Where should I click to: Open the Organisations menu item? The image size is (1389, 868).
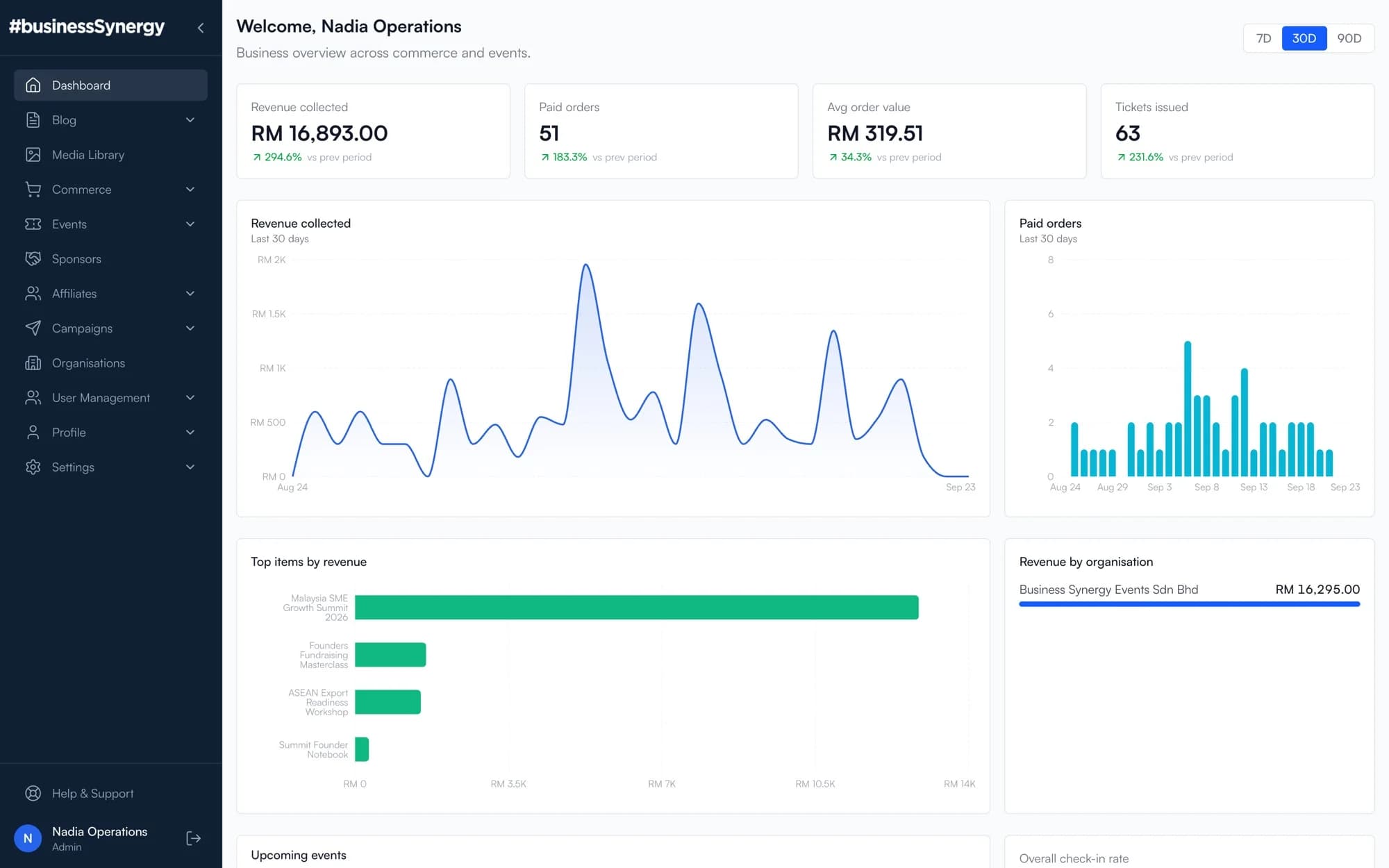coord(110,362)
